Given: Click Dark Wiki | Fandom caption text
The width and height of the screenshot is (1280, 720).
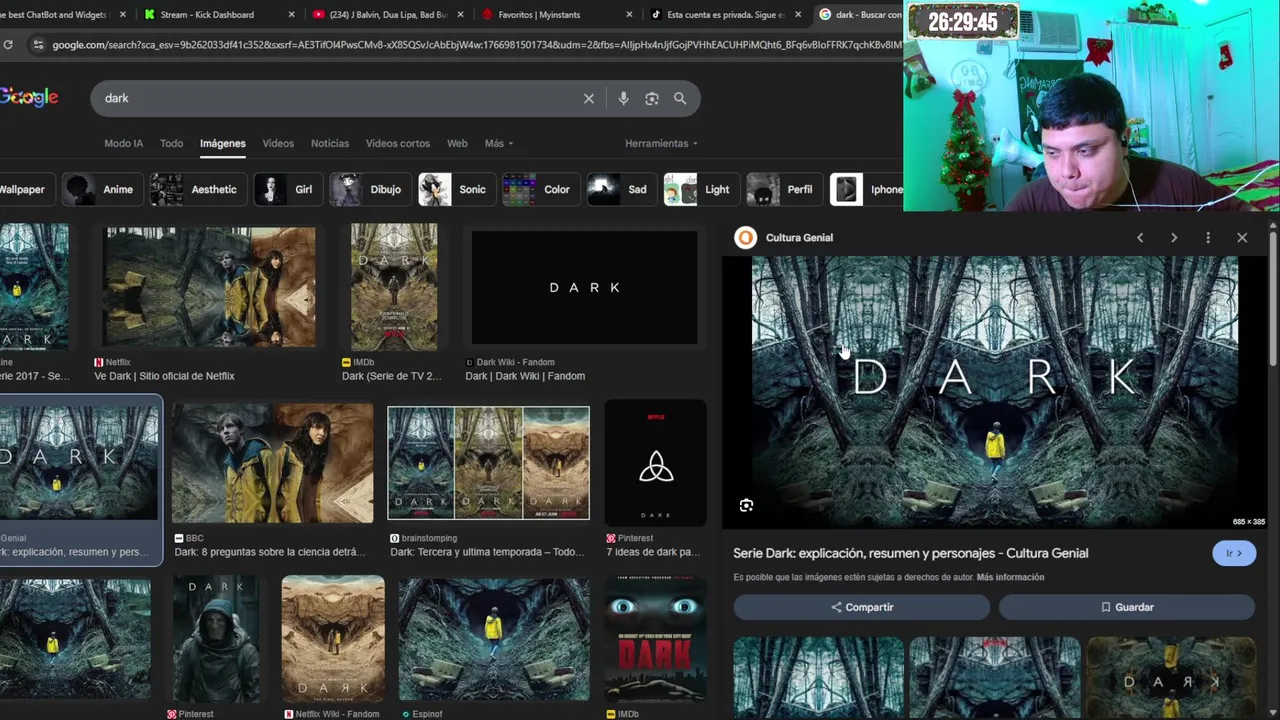Looking at the screenshot, I should click(x=525, y=376).
